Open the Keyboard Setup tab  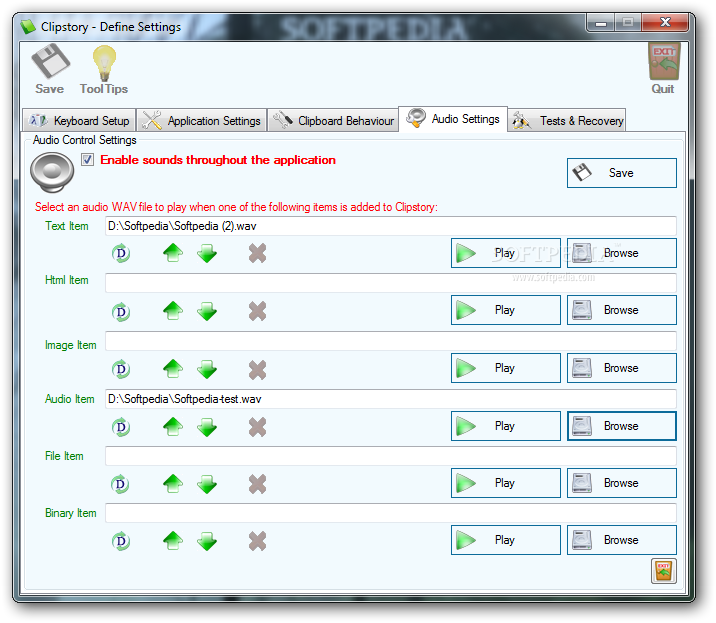(x=79, y=121)
